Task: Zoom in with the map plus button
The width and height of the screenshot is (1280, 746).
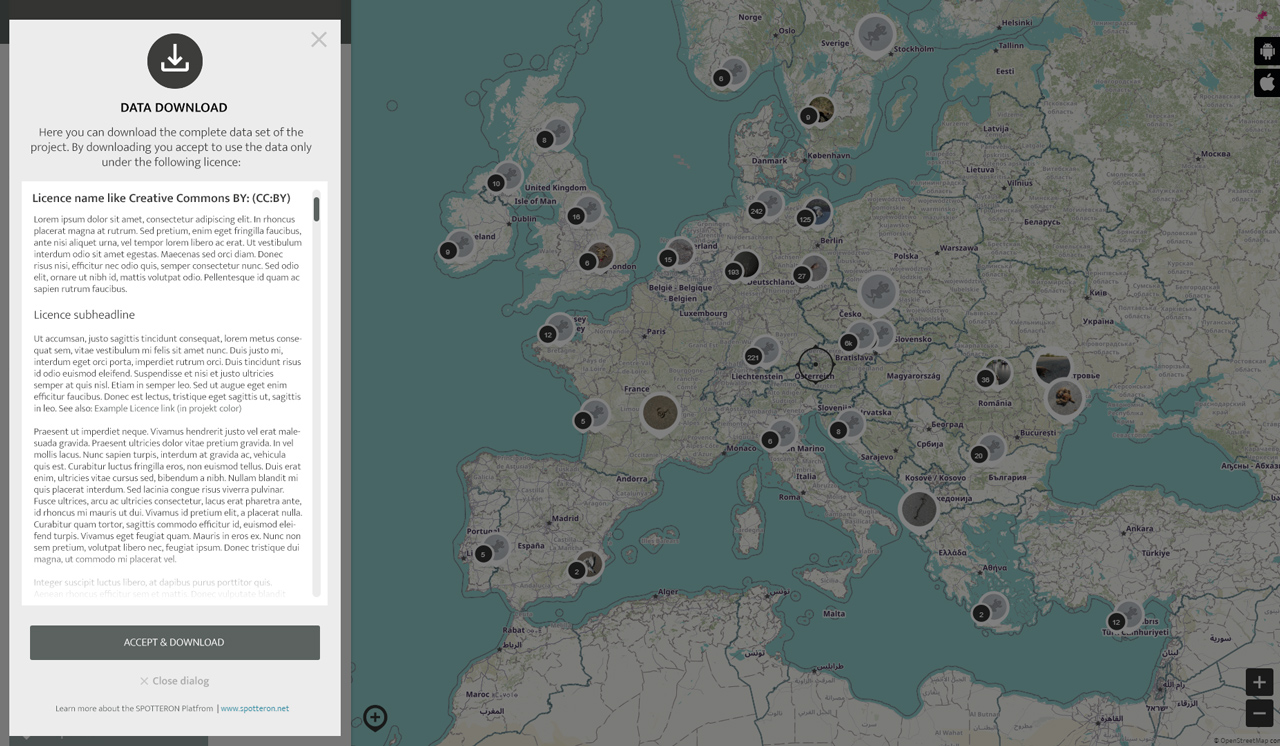Action: 1259,682
